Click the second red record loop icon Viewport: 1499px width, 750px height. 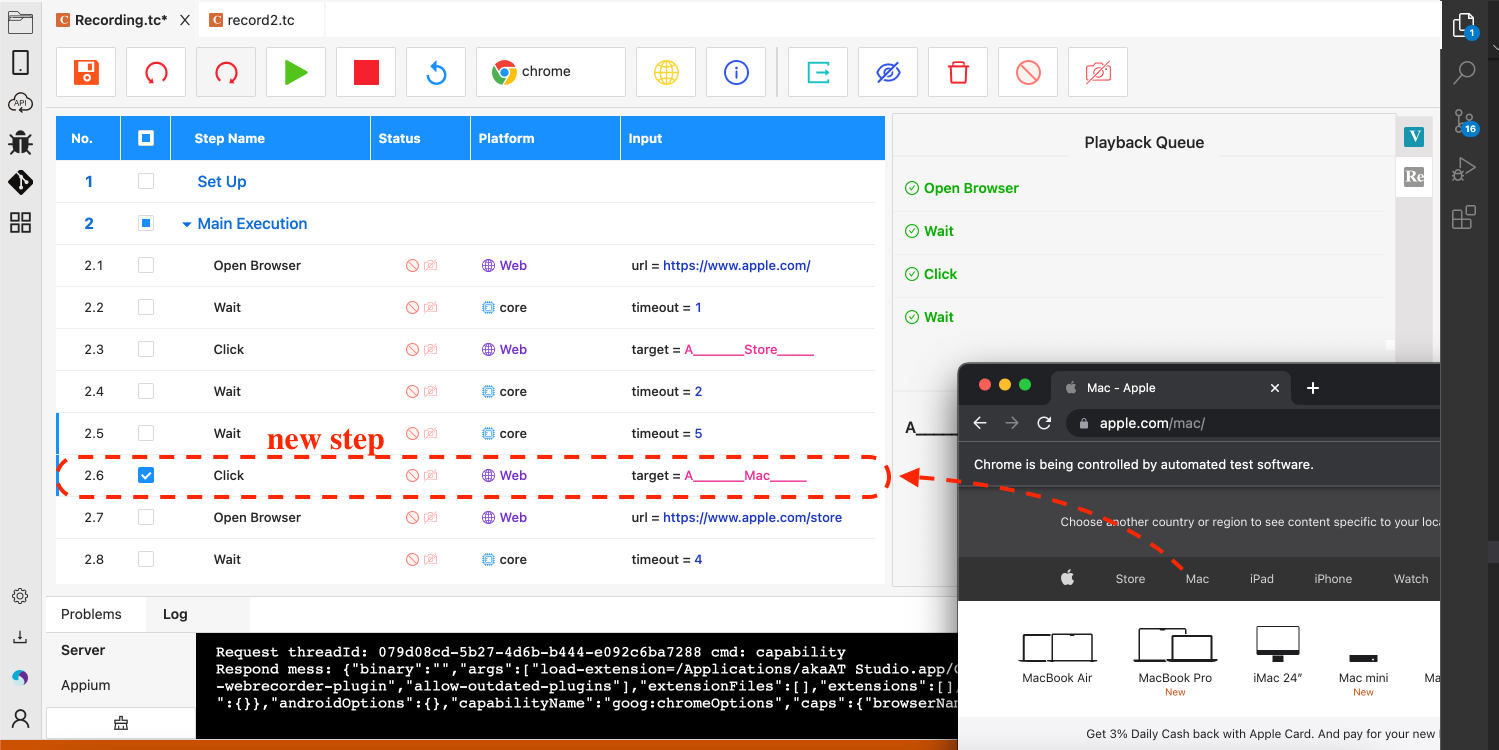(x=226, y=72)
